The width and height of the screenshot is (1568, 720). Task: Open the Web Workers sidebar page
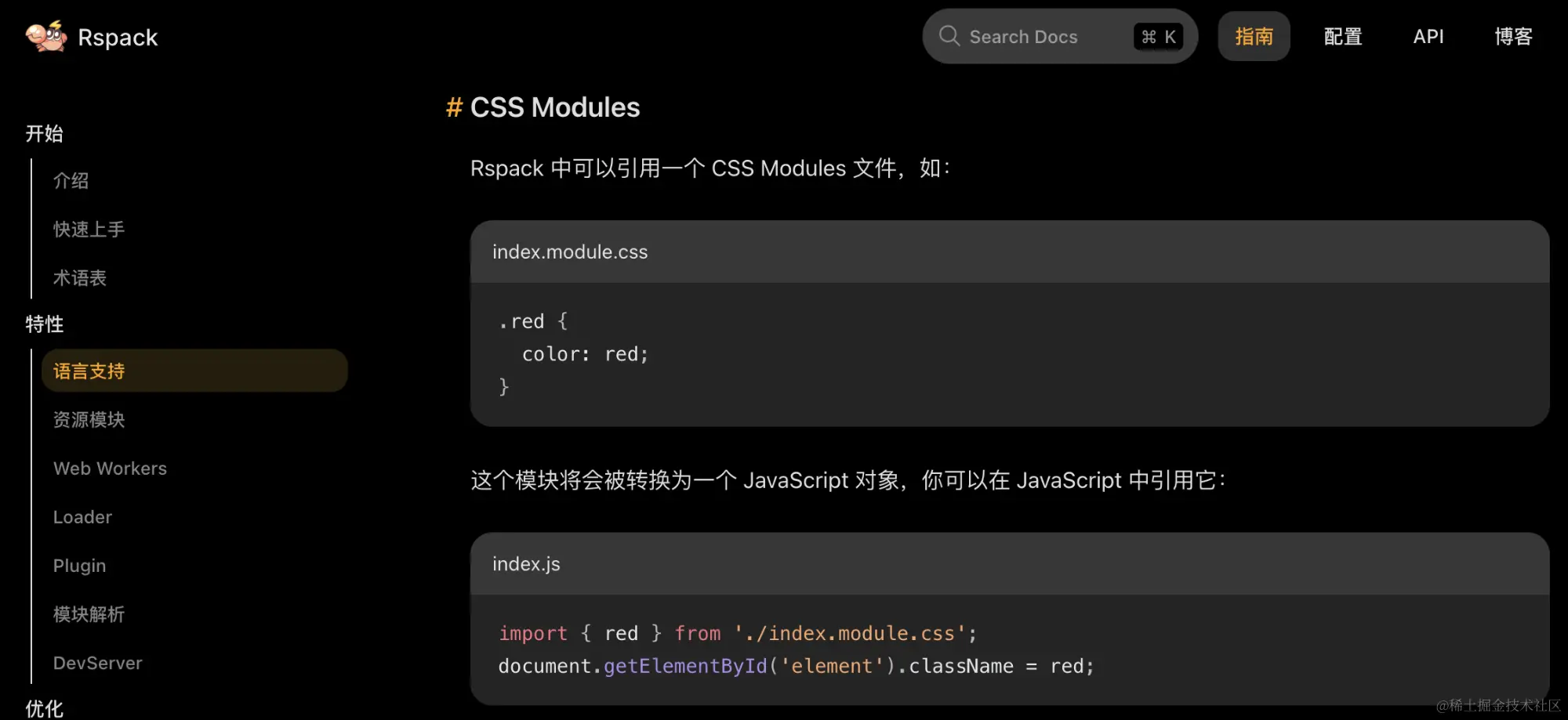click(x=110, y=469)
